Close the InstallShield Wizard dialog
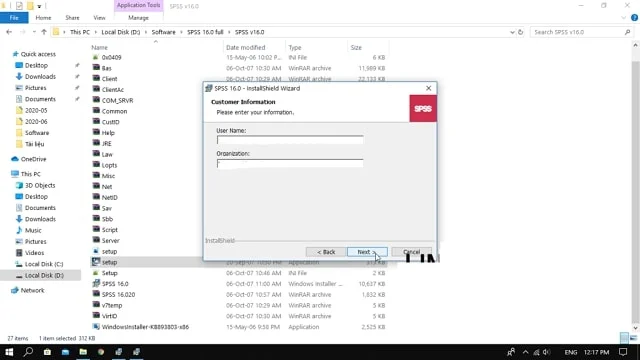The height and width of the screenshot is (360, 640). [x=428, y=88]
